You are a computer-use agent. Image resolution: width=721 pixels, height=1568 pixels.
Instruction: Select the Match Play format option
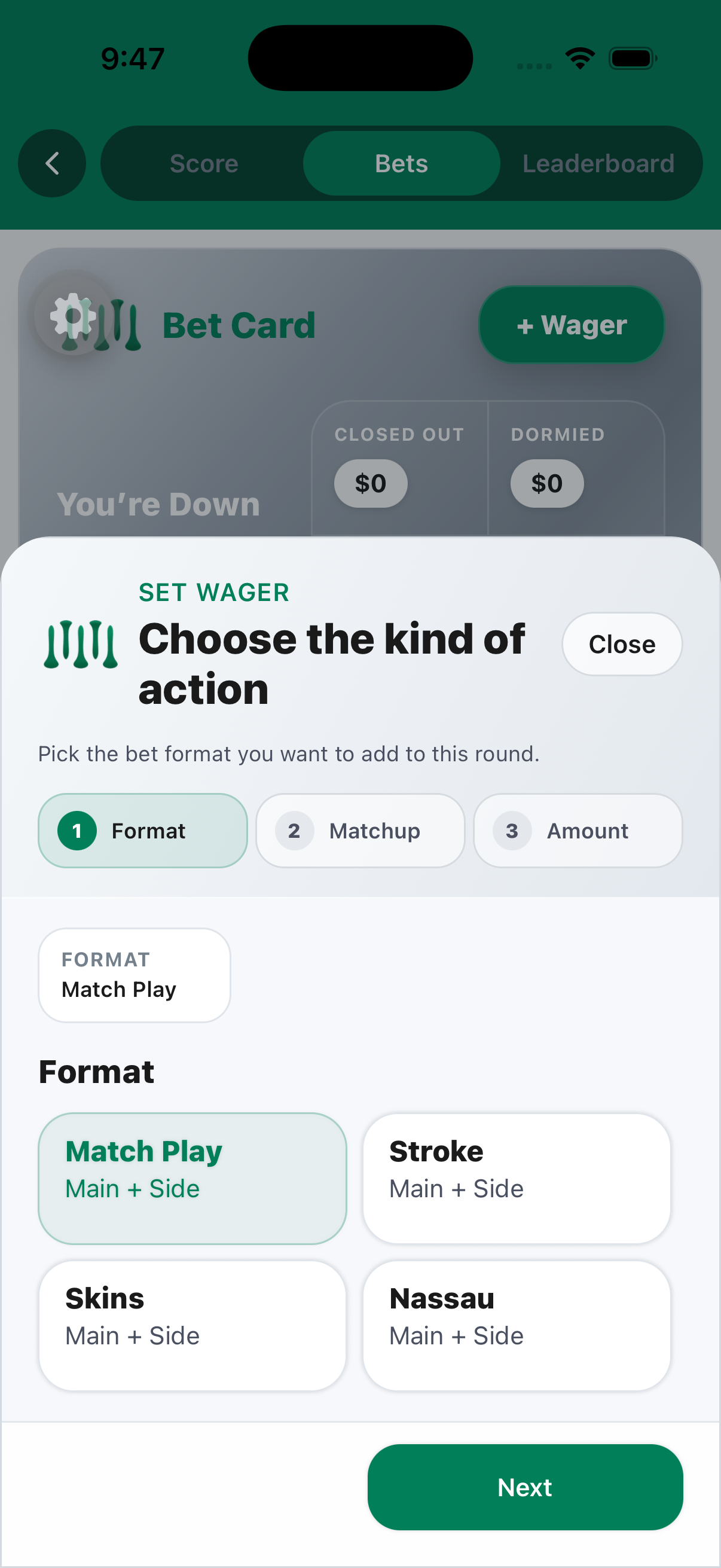click(x=193, y=1179)
